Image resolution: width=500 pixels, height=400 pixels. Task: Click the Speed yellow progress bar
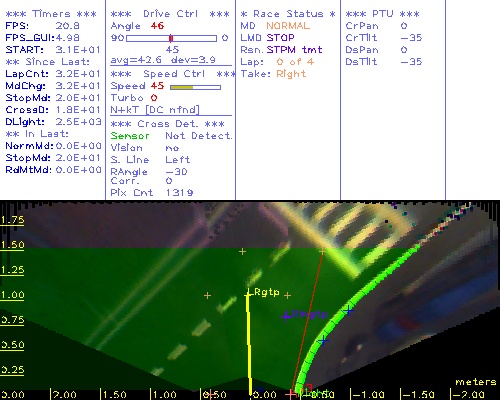(x=195, y=87)
